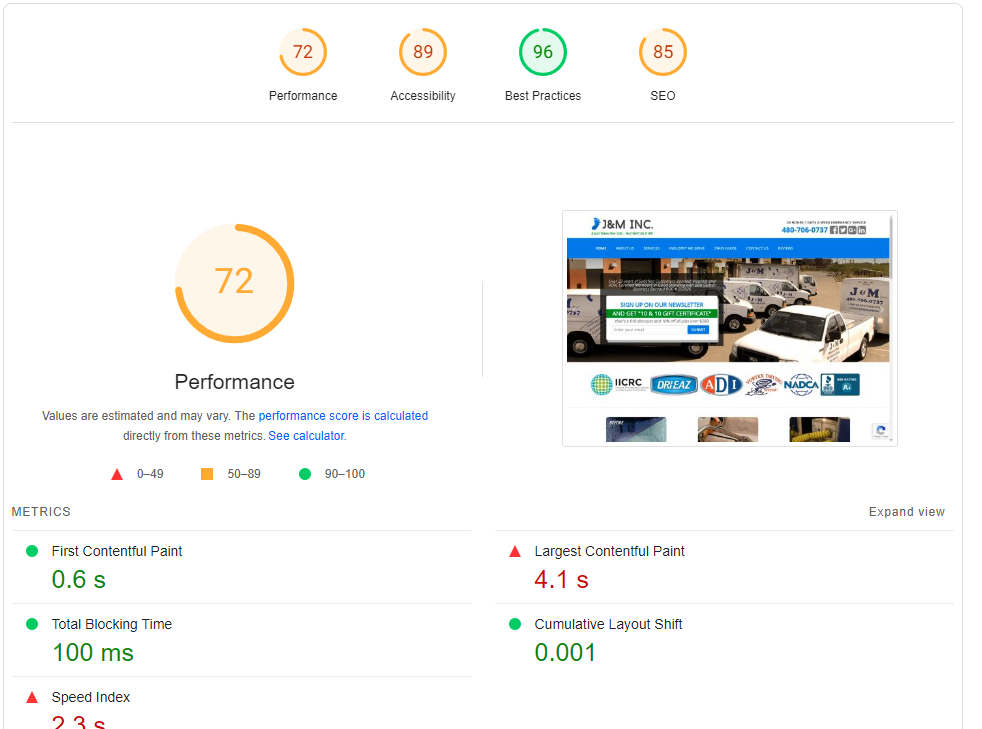982x729 pixels.
Task: Click the 0–49 legend range text
Action: [150, 474]
